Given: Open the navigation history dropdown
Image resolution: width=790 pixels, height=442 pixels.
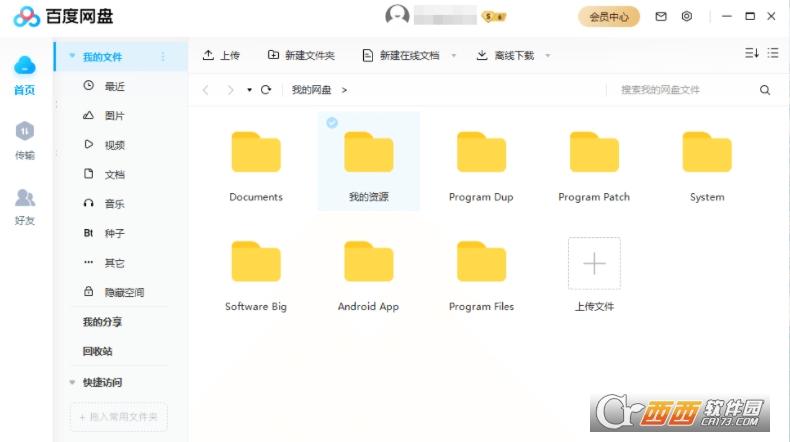Looking at the screenshot, I should click(x=249, y=90).
